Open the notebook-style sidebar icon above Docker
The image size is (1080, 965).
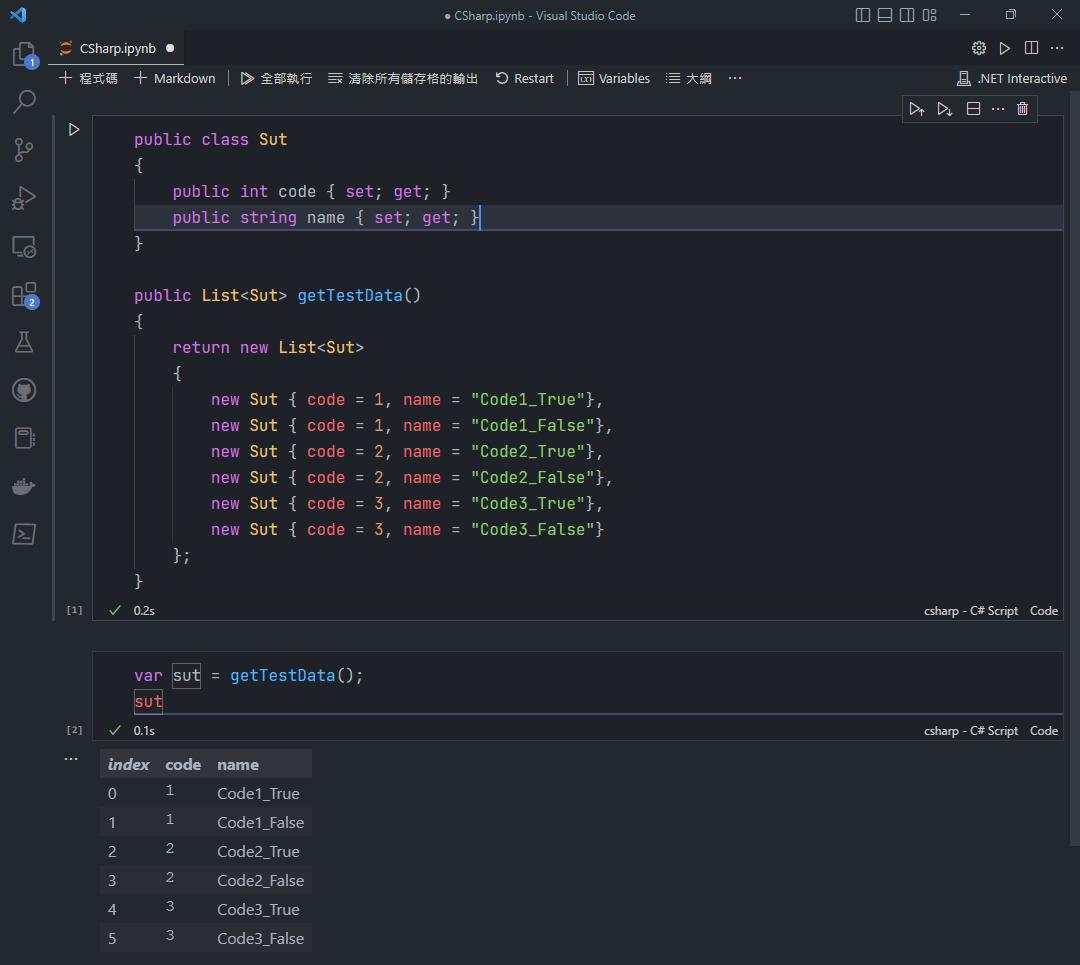24,438
